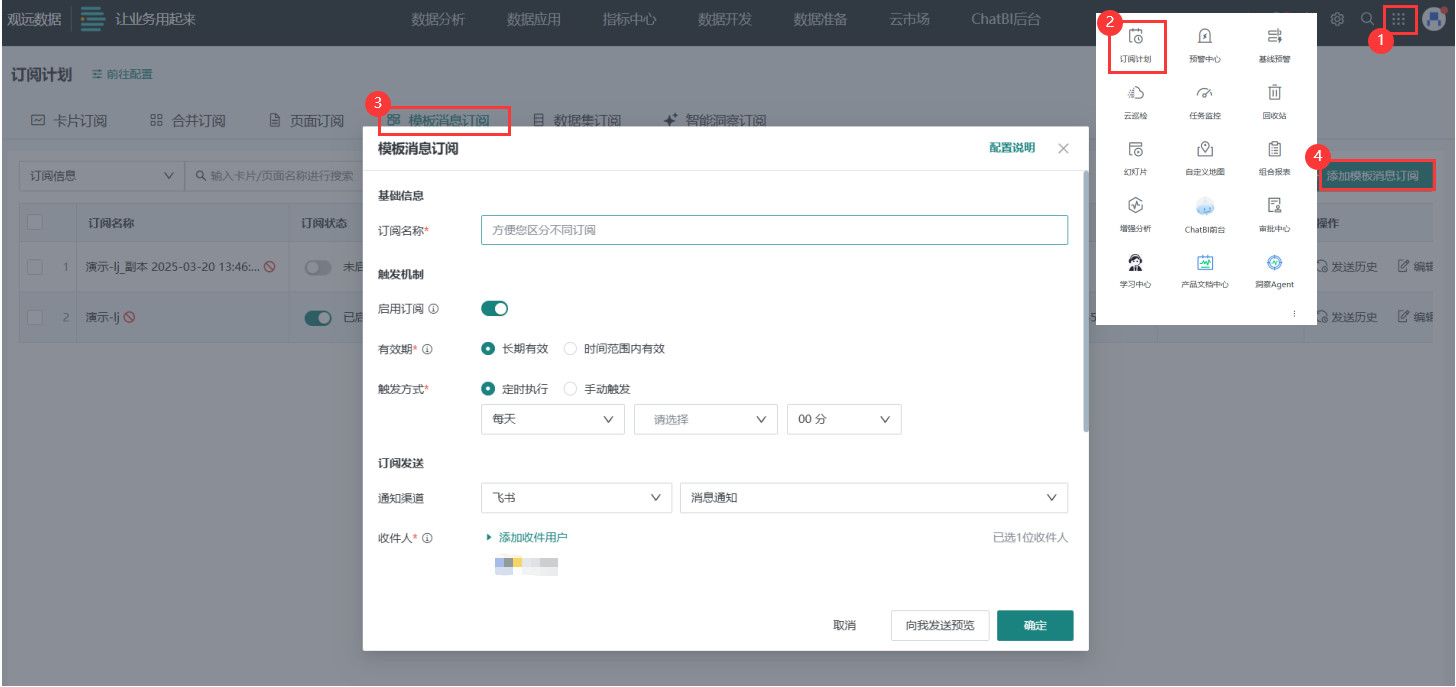The width and height of the screenshot is (1456, 687).
Task: Disable the 启用订阅 switch
Action: pos(493,308)
